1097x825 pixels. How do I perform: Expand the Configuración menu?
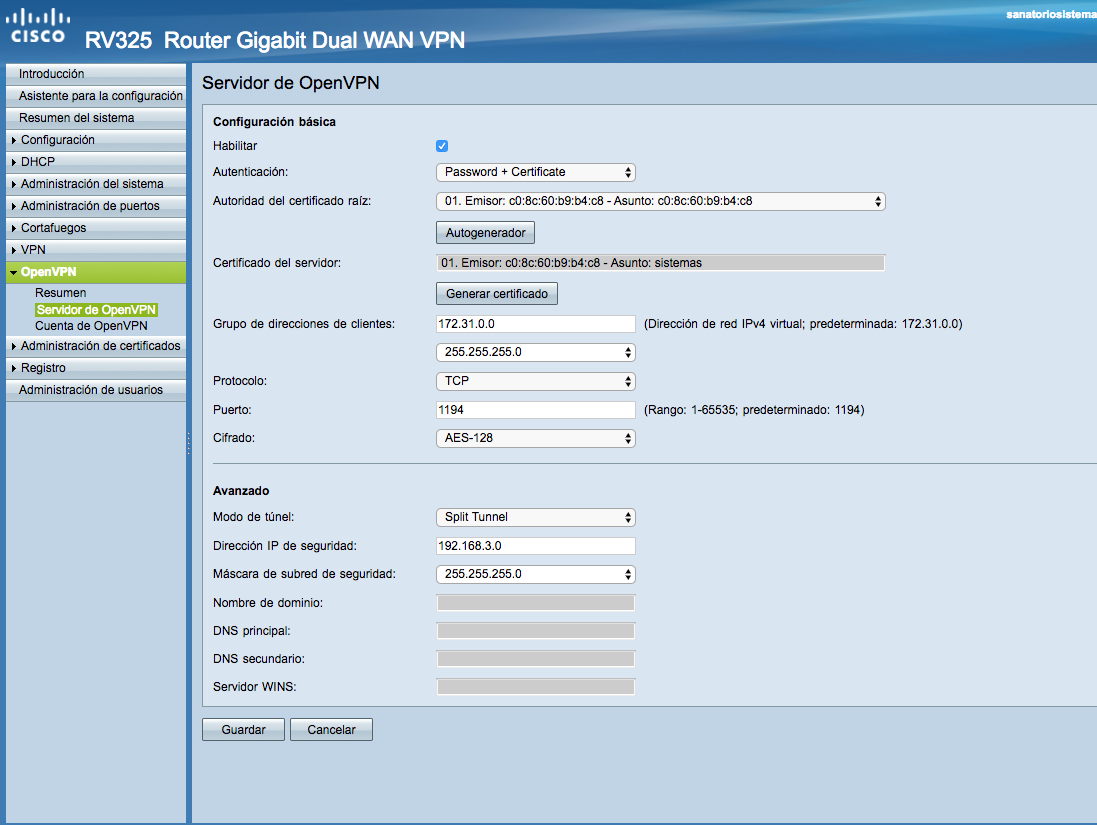point(57,140)
